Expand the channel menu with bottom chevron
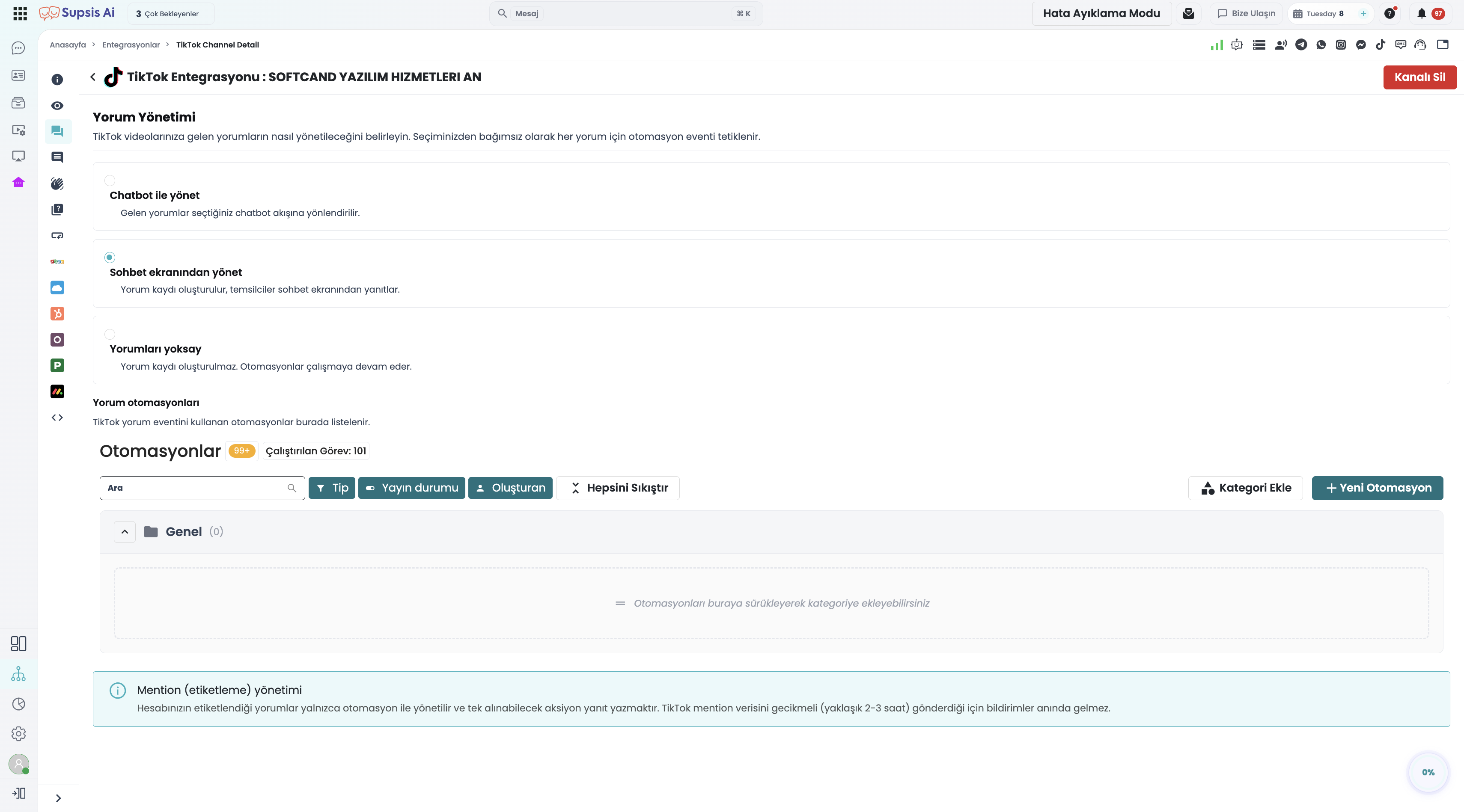 tap(58, 798)
